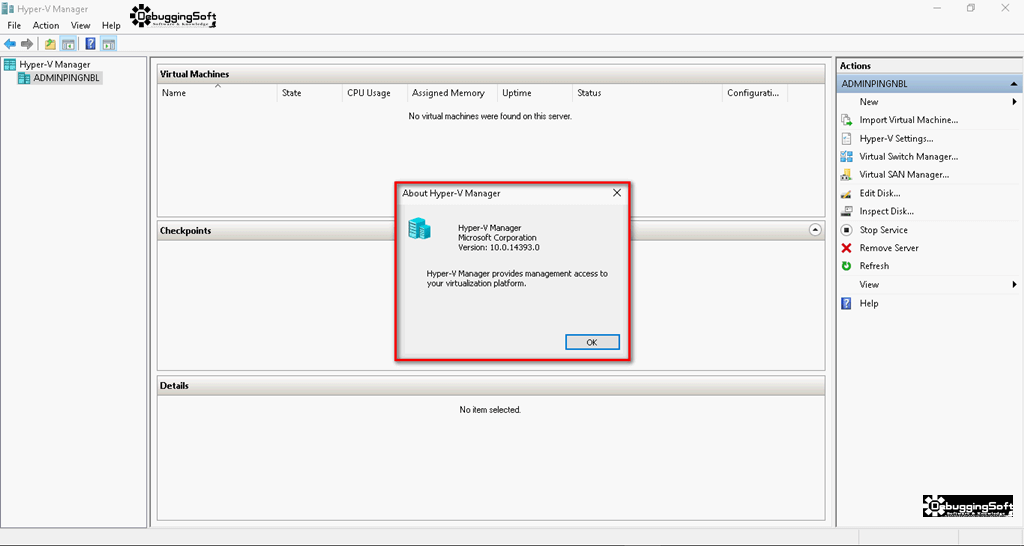Select the ADMINPINGNBL server in the tree
The height and width of the screenshot is (546, 1024).
click(x=67, y=78)
